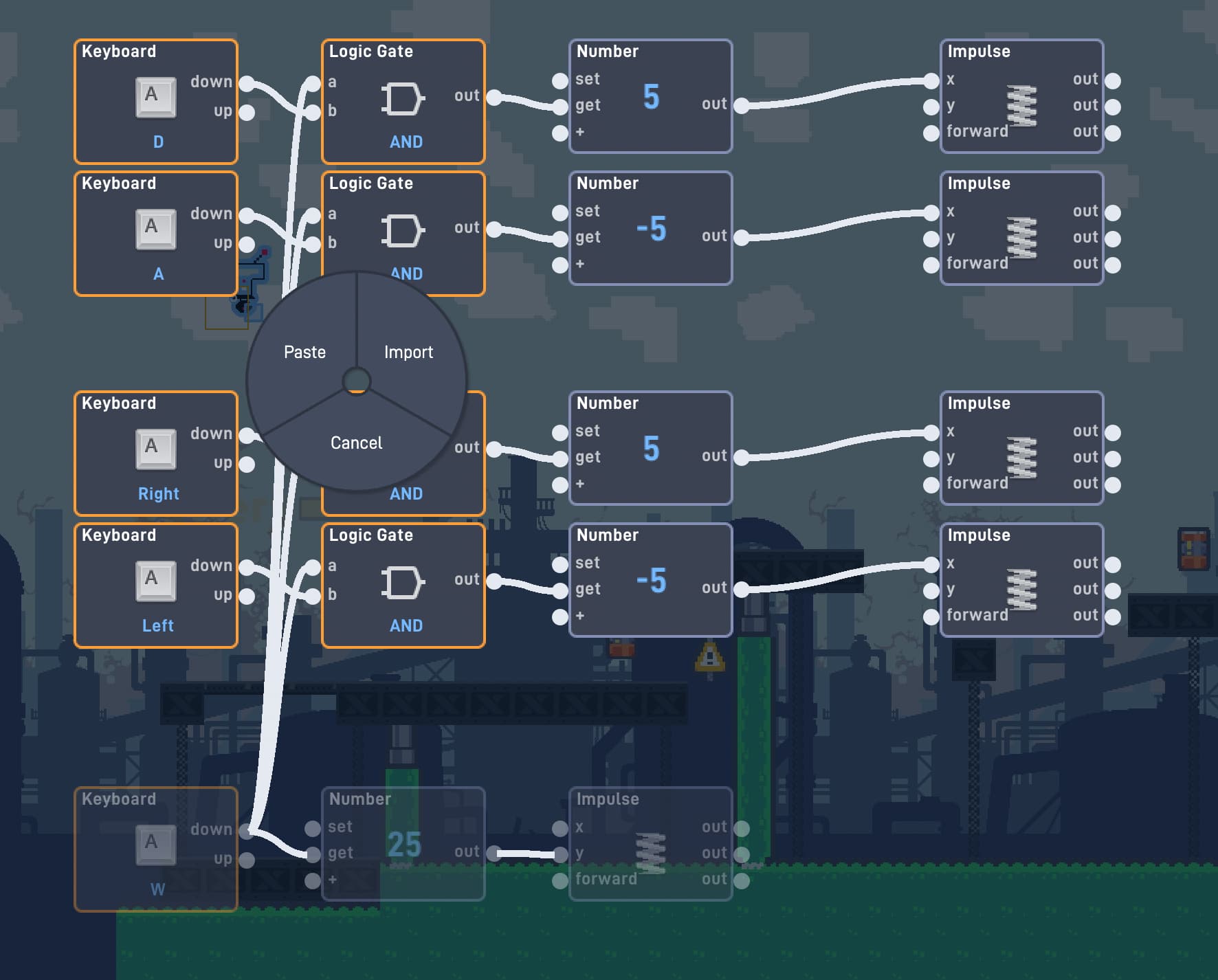This screenshot has width=1218, height=980.
Task: Click the out port of the top Logic Gate
Action: point(494,98)
